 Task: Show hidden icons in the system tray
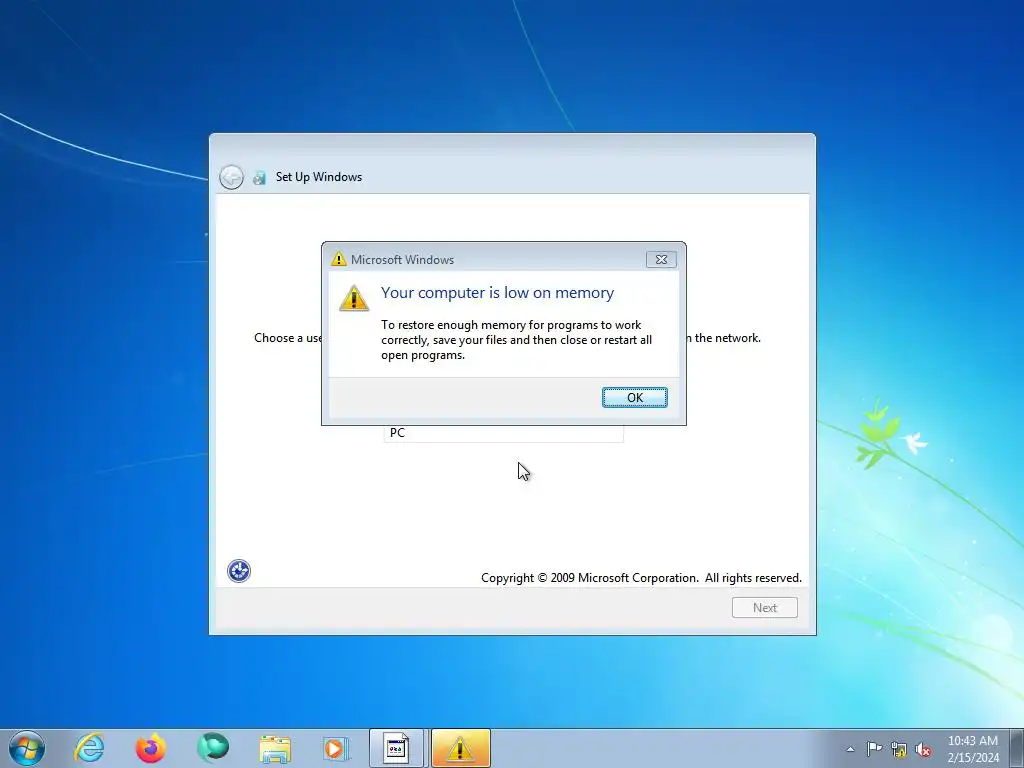click(x=850, y=749)
